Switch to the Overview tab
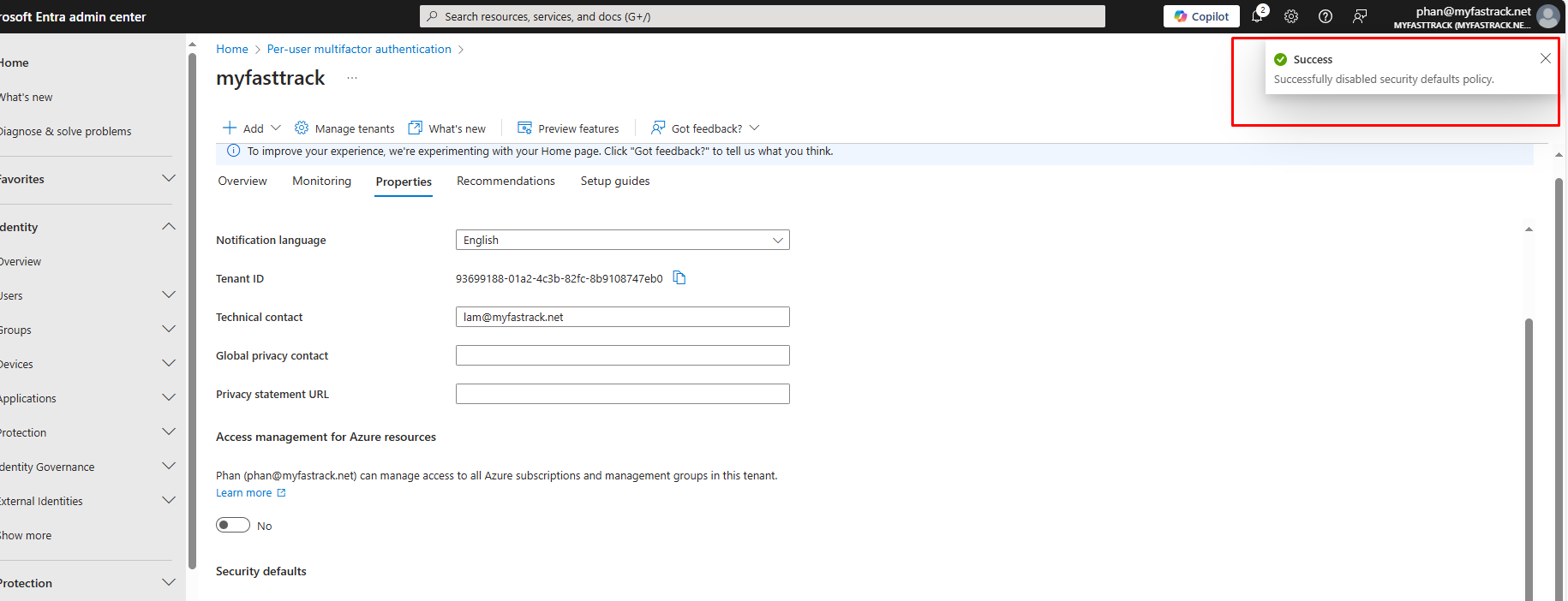 coord(242,181)
